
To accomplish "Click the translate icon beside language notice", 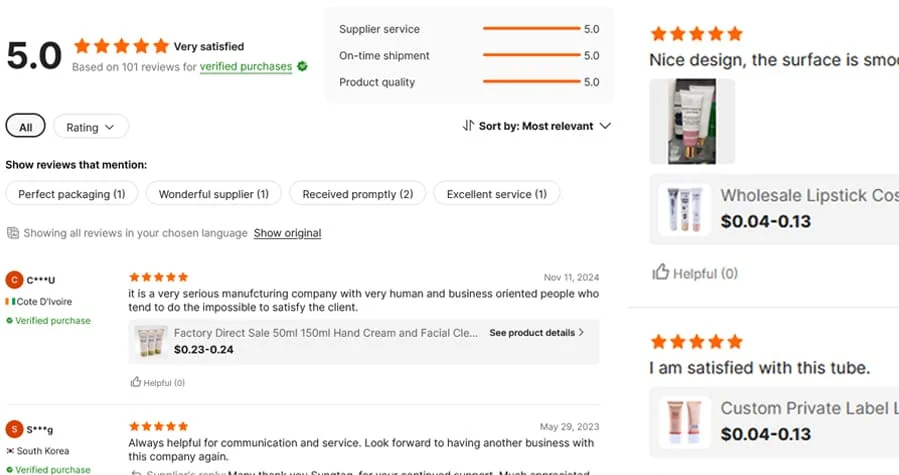I will click(x=13, y=233).
